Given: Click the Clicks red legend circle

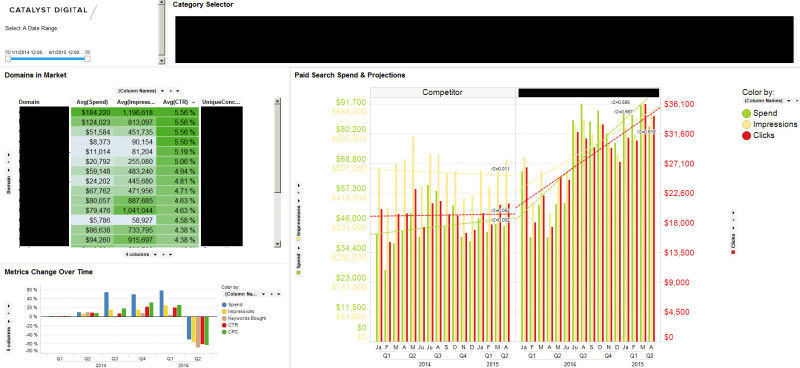Looking at the screenshot, I should click(x=746, y=135).
